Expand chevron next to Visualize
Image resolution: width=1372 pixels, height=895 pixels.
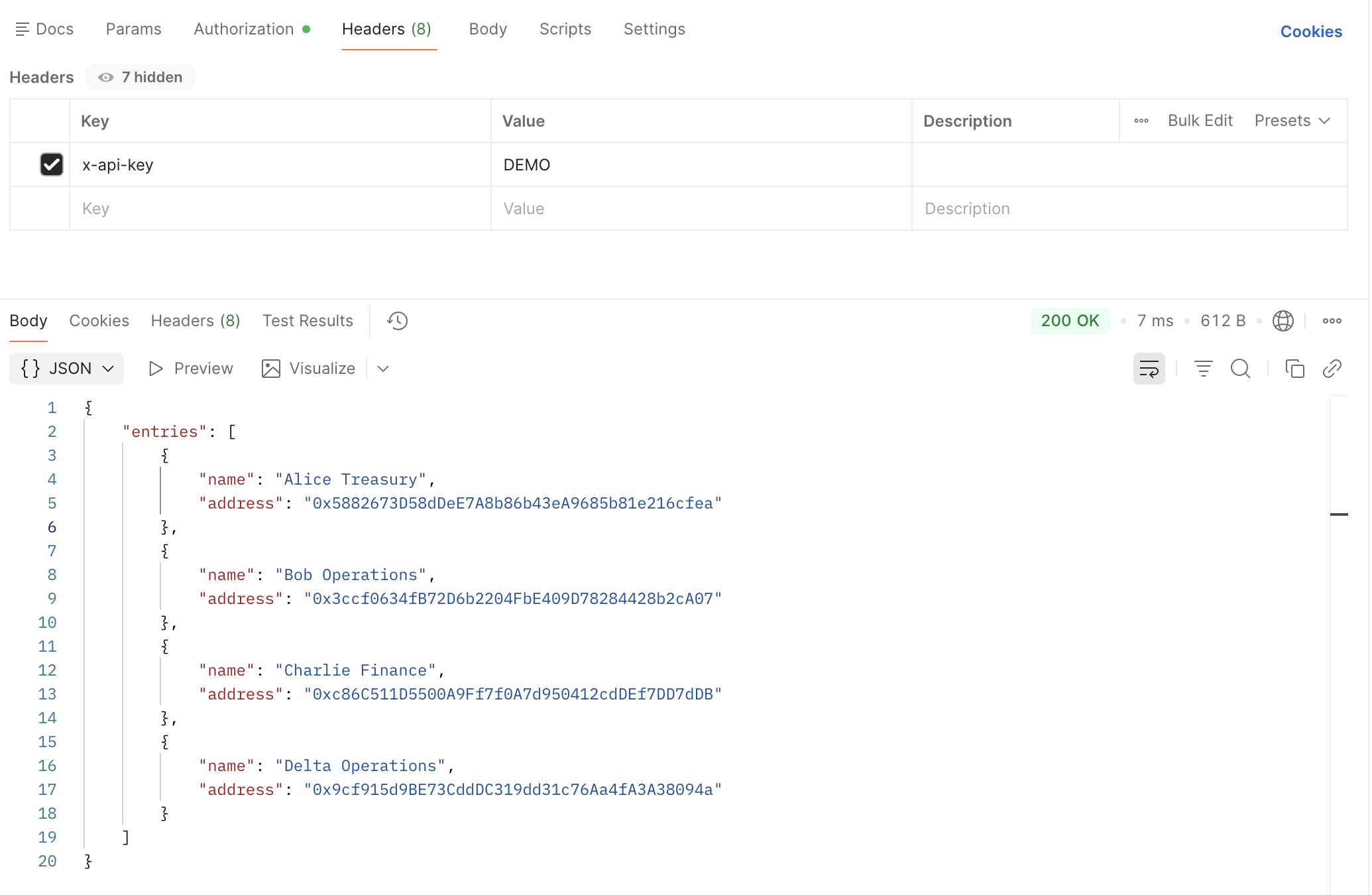[x=382, y=369]
